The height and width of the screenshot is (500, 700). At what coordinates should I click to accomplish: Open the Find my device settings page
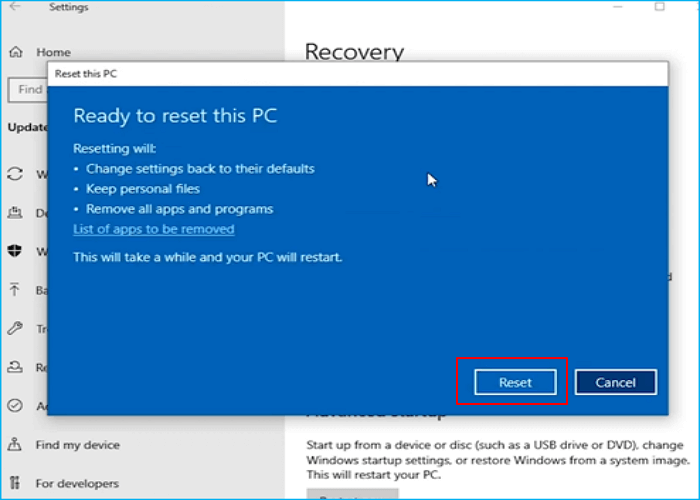point(77,445)
